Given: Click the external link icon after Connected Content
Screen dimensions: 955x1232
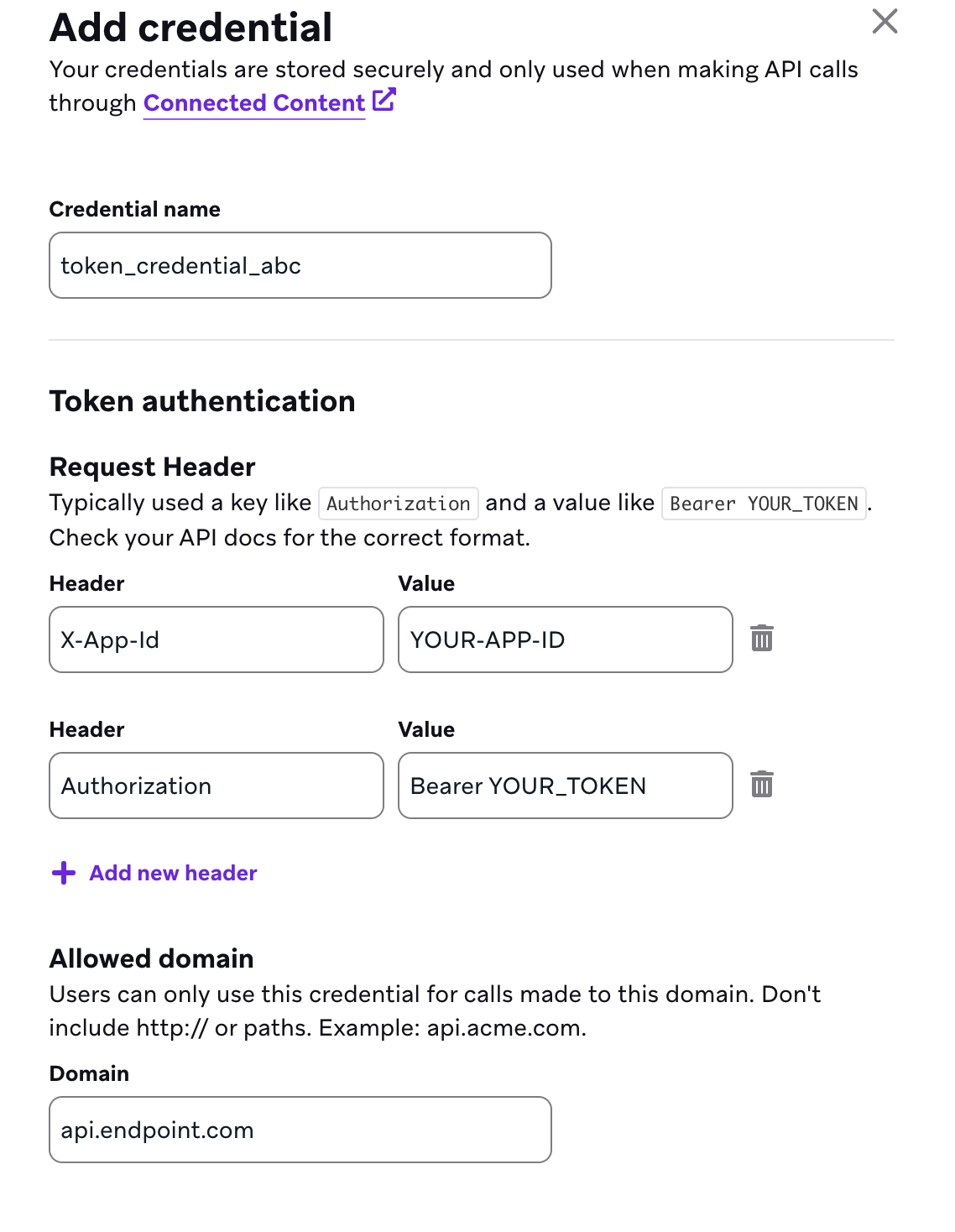Looking at the screenshot, I should tap(383, 99).
